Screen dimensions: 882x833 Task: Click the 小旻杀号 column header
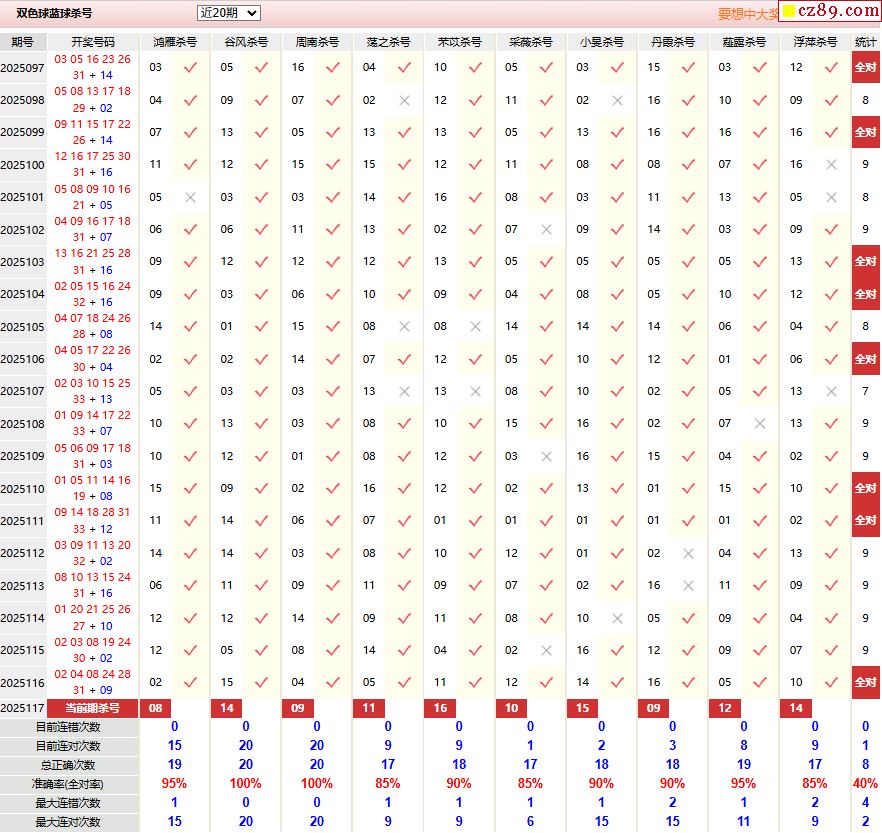(x=602, y=42)
